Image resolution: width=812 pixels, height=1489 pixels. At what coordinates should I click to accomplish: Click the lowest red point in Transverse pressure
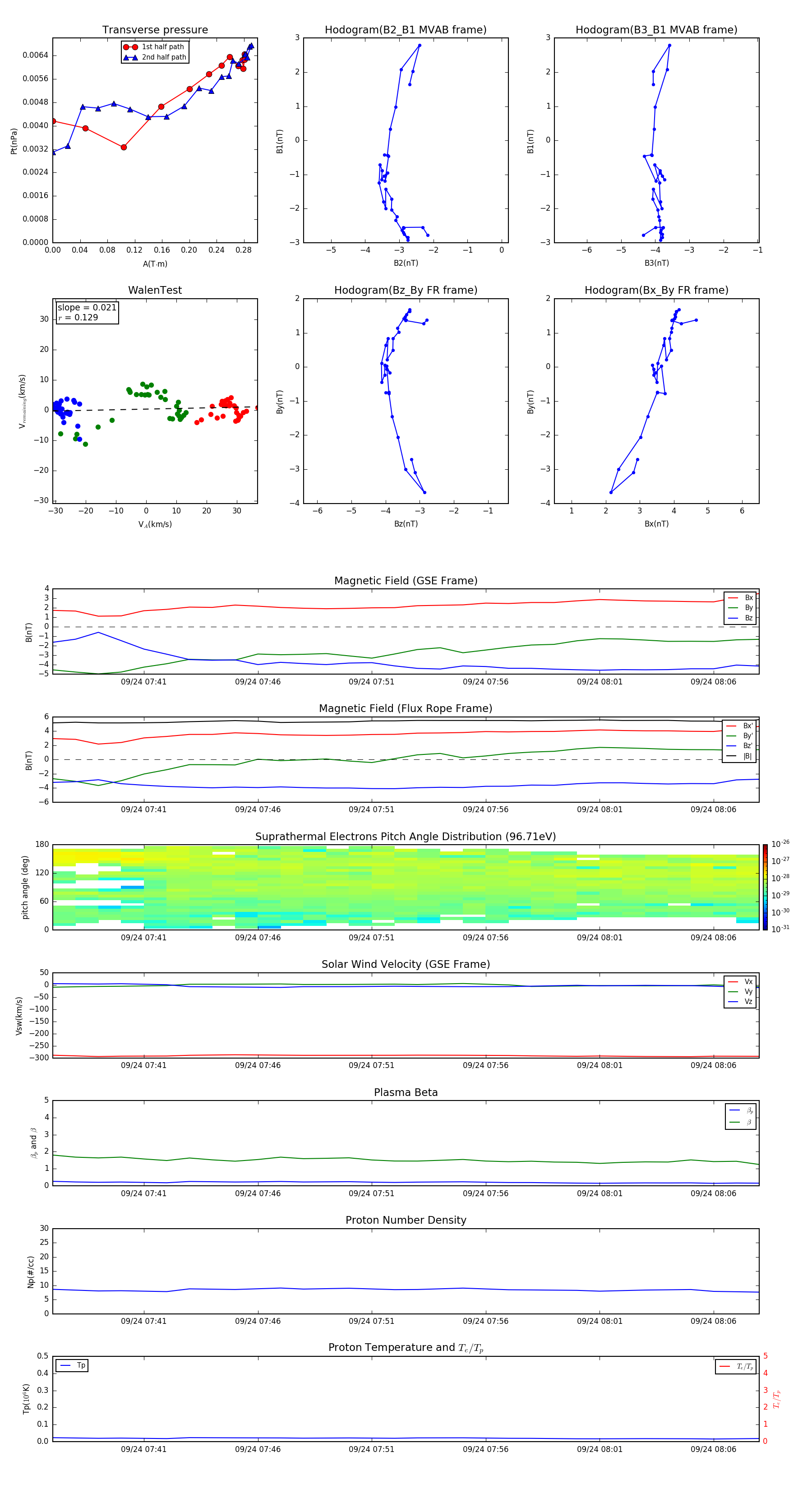[124, 148]
